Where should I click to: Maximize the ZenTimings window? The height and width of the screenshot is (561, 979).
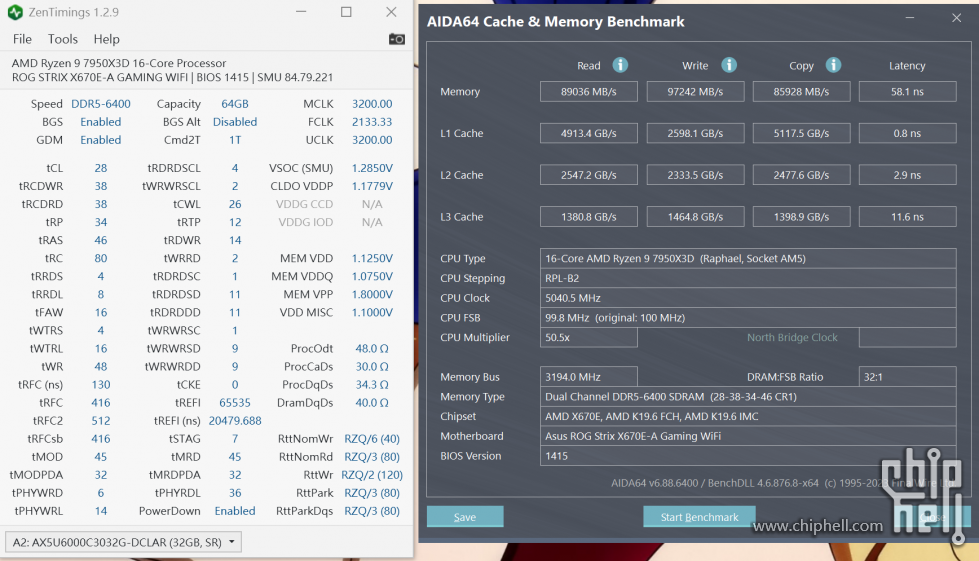(346, 12)
